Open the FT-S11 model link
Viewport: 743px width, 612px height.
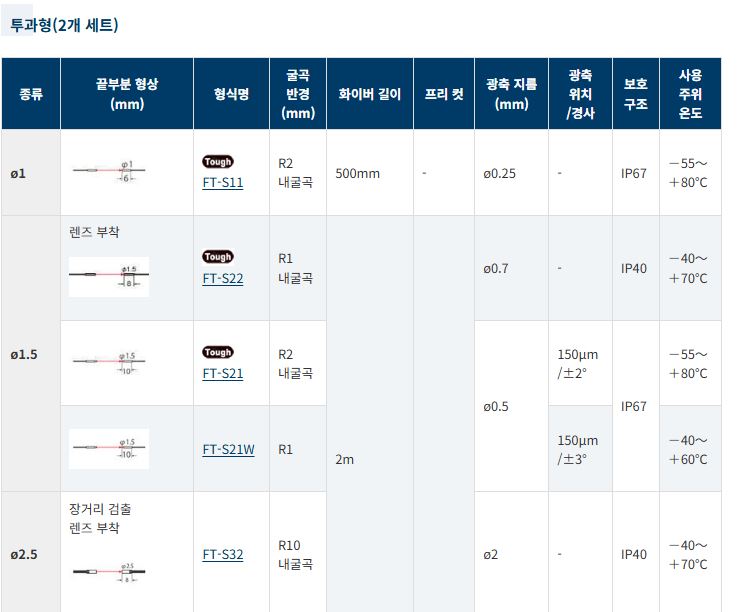223,183
